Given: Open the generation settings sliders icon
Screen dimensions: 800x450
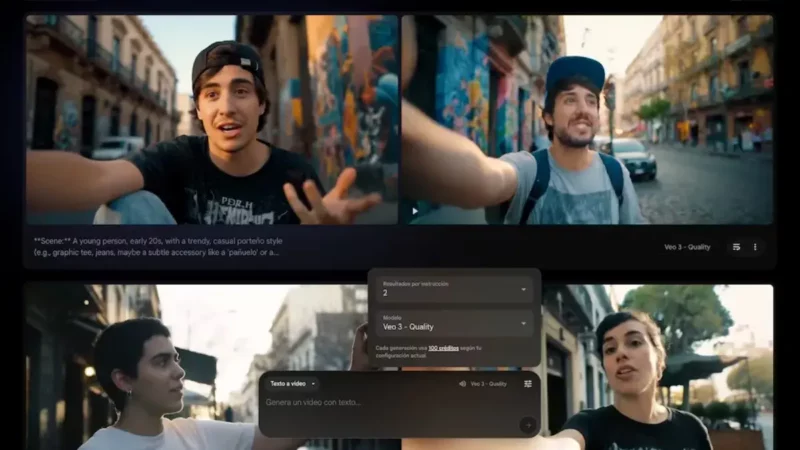Looking at the screenshot, I should 527,384.
